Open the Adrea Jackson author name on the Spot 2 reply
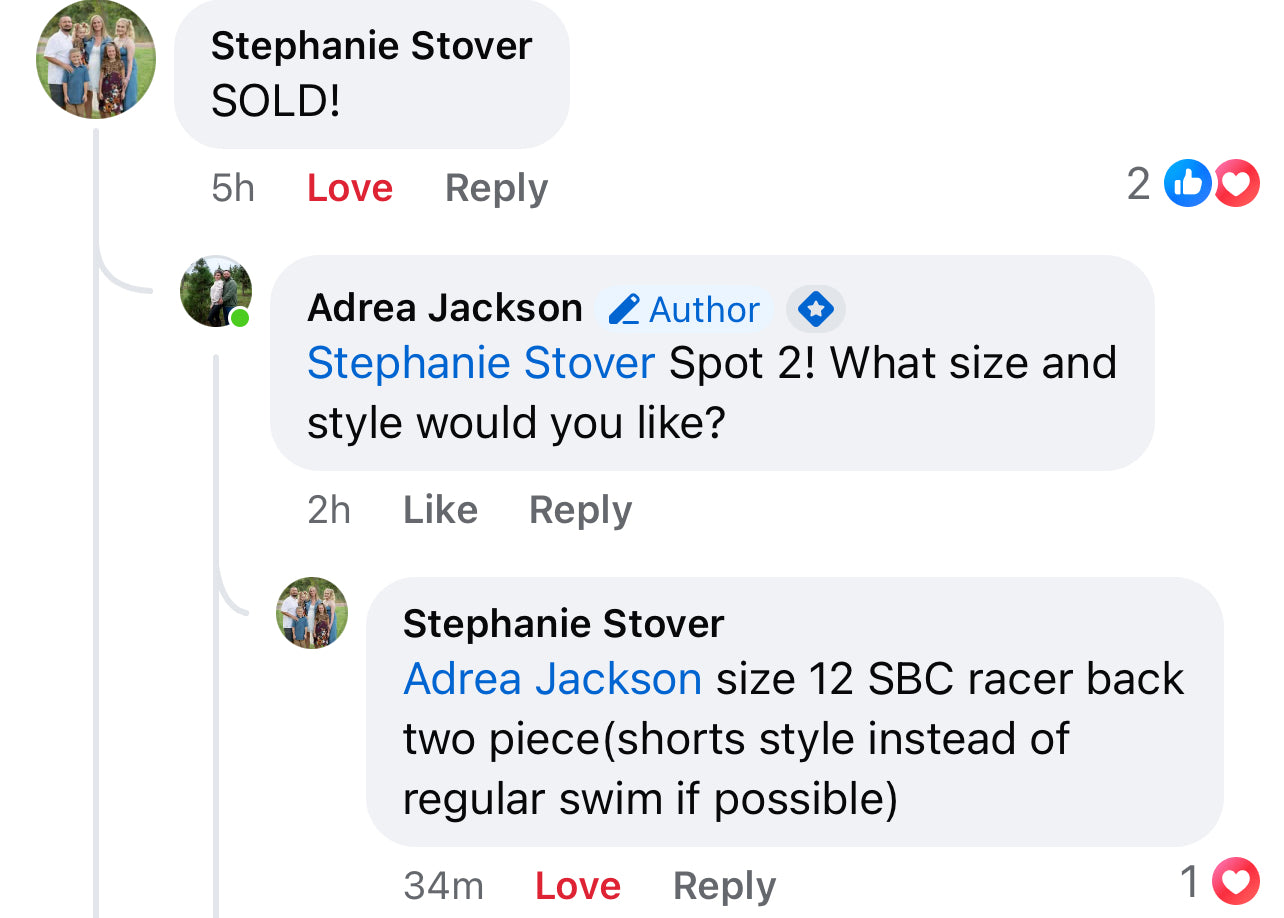Viewport: 1284px width, 918px height. [445, 308]
